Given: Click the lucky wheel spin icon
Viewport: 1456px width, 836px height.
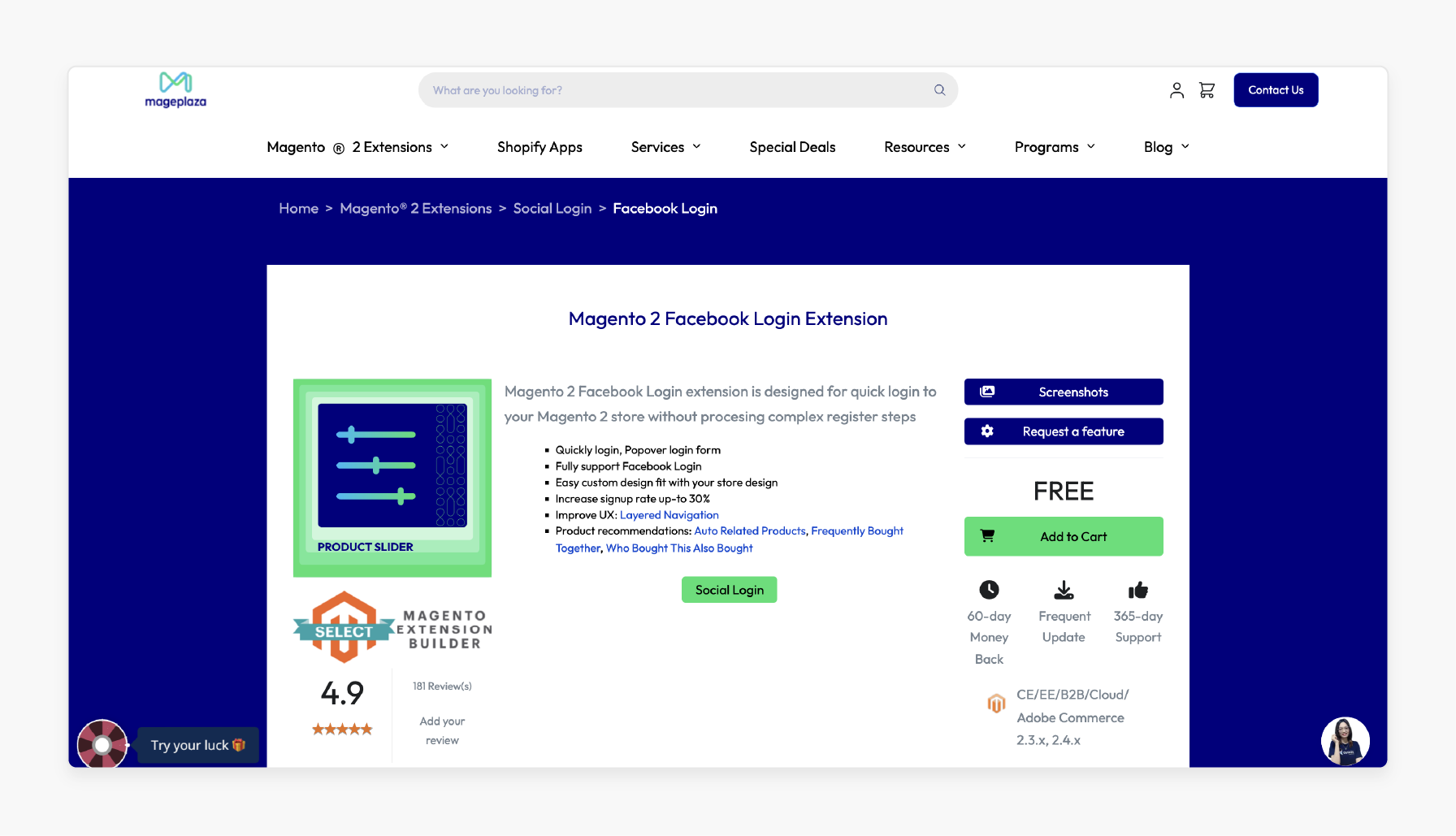Looking at the screenshot, I should 102,744.
